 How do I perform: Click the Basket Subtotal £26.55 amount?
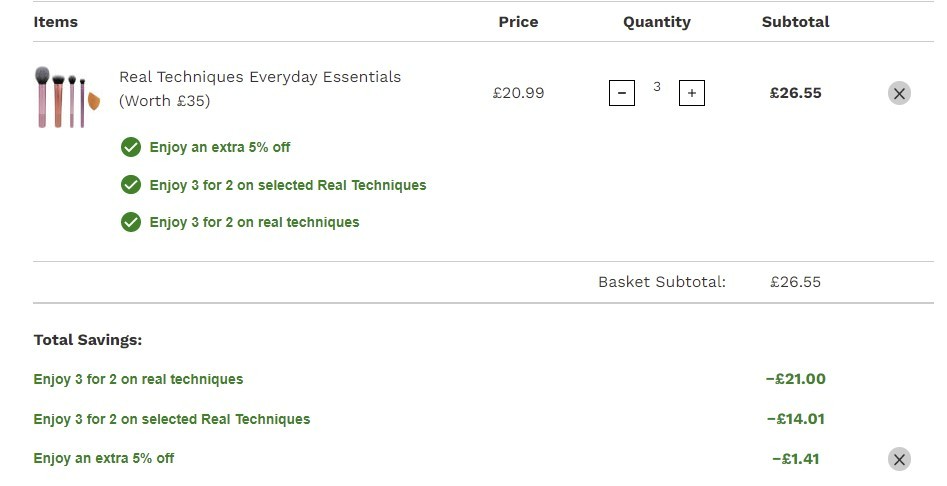[x=795, y=282]
